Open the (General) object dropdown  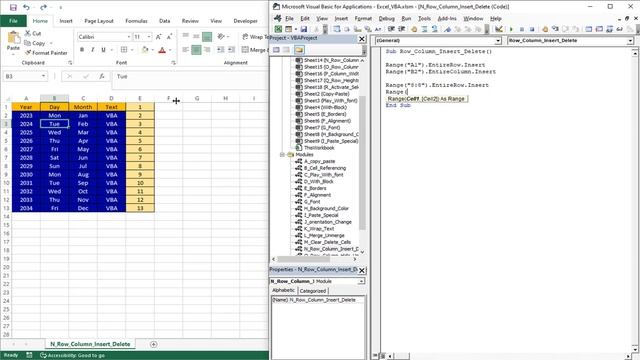tap(498, 41)
